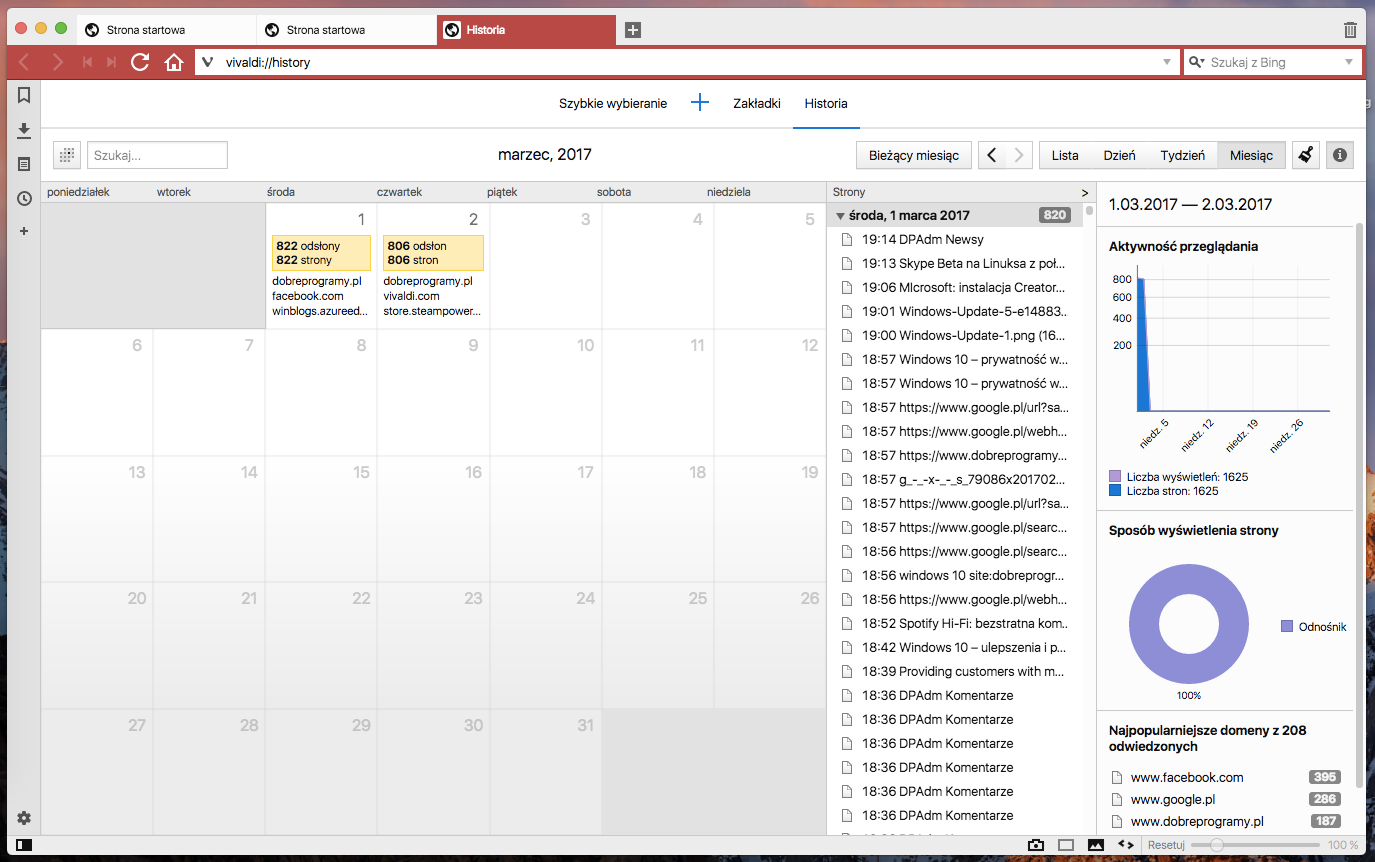Switch history view to Dzień
Image resolution: width=1375 pixels, height=862 pixels.
1119,155
